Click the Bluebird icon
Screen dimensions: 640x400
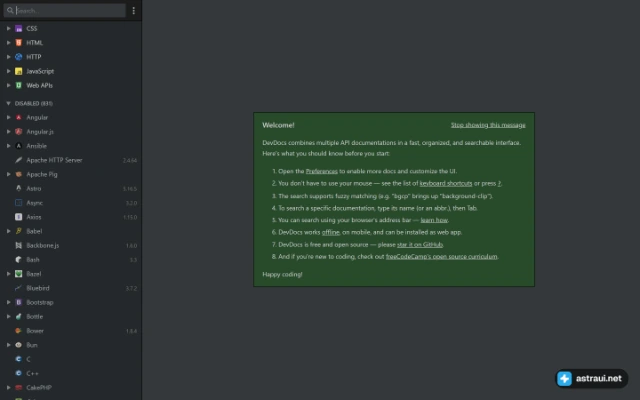(18, 288)
